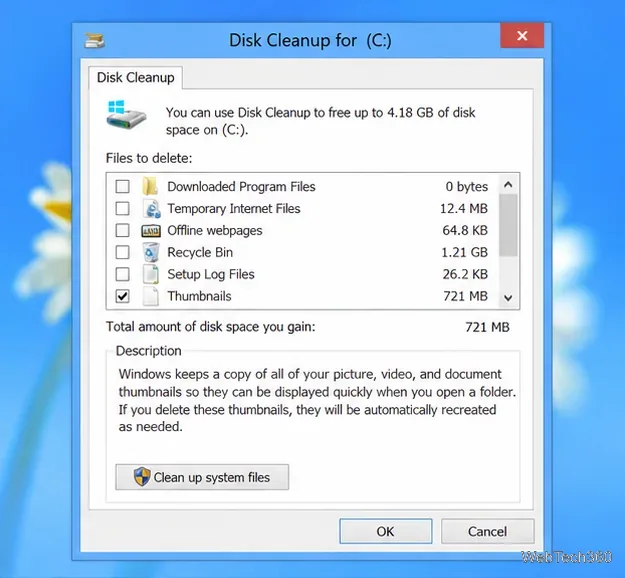Viewport: 625px width, 578px height.
Task: Click the 'Disk Cleanup for (C:)' window title
Action: (310, 41)
